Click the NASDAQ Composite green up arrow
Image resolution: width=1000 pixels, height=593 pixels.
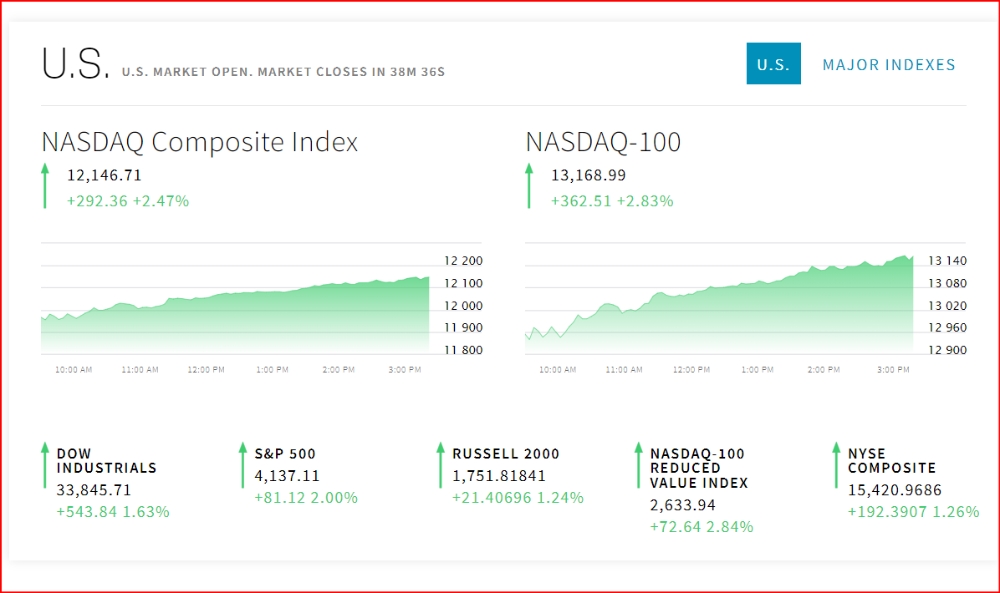tap(45, 187)
